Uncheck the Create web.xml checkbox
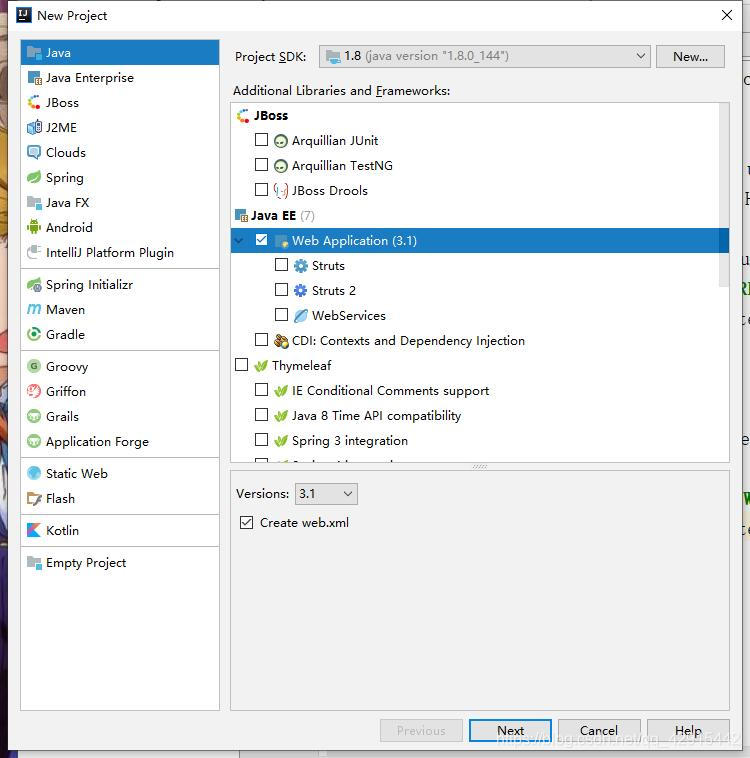The height and width of the screenshot is (758, 750). 246,522
